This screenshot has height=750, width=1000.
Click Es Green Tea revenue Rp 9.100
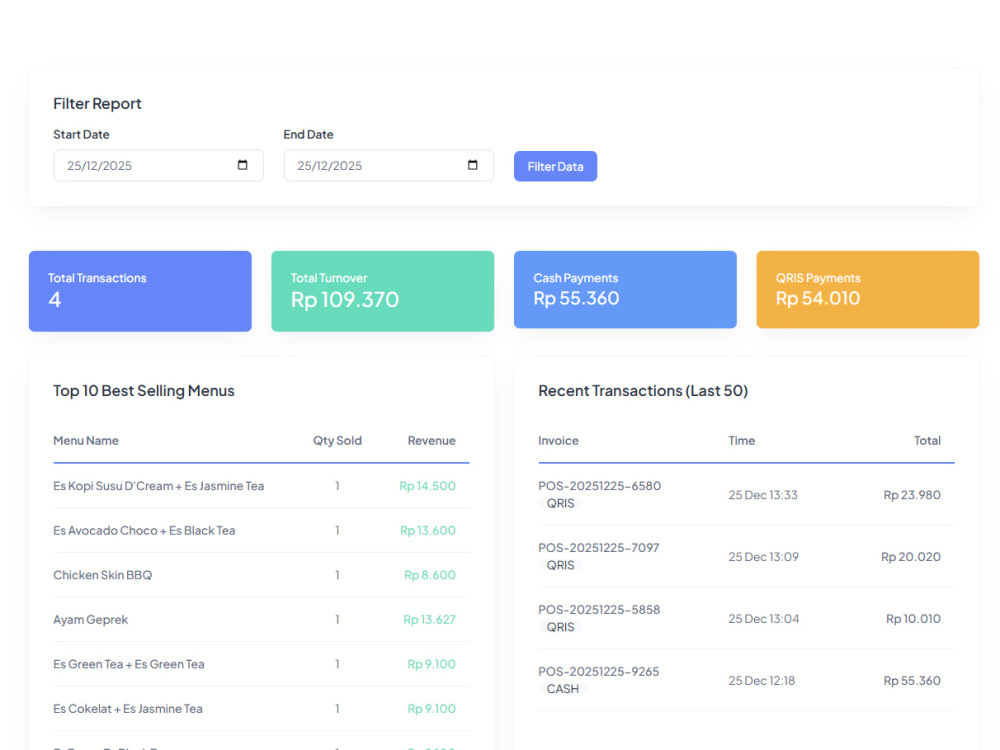click(x=431, y=665)
